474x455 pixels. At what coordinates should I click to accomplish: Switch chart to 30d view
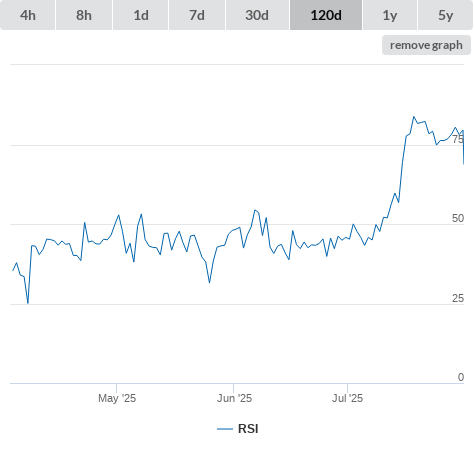pos(257,15)
